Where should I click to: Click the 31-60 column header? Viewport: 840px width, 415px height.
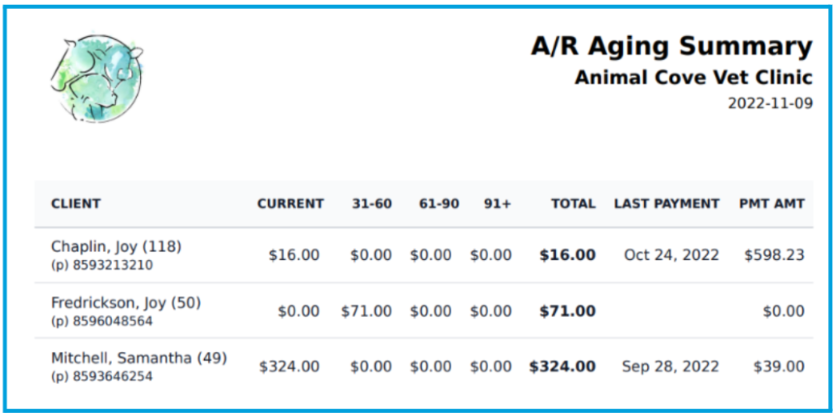pos(372,204)
